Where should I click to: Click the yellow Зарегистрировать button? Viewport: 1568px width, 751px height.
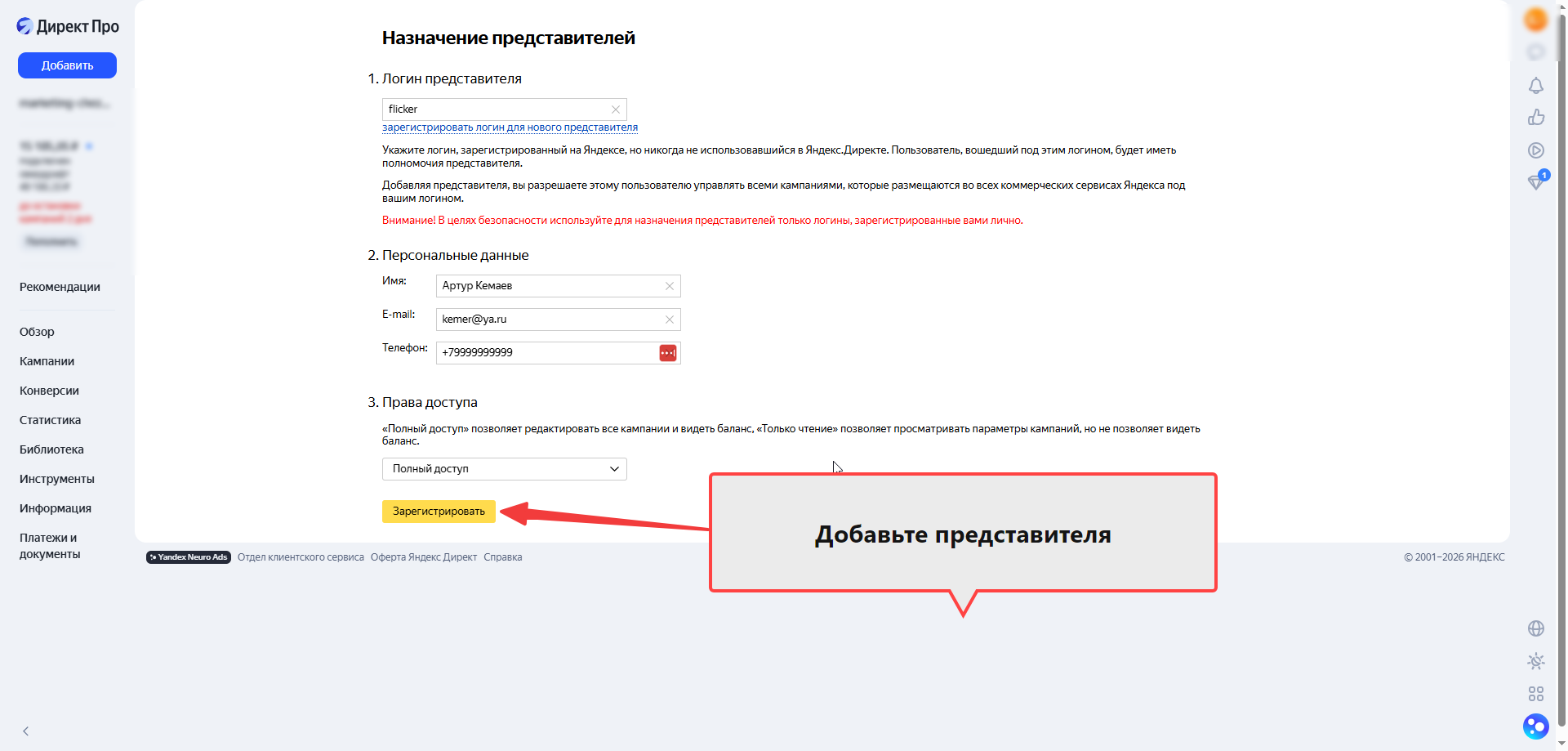pos(439,512)
